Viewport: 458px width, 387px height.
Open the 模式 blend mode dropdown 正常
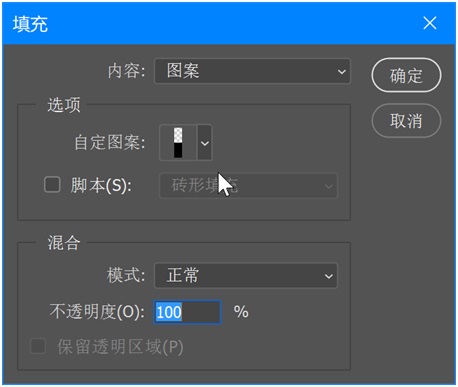coord(246,276)
